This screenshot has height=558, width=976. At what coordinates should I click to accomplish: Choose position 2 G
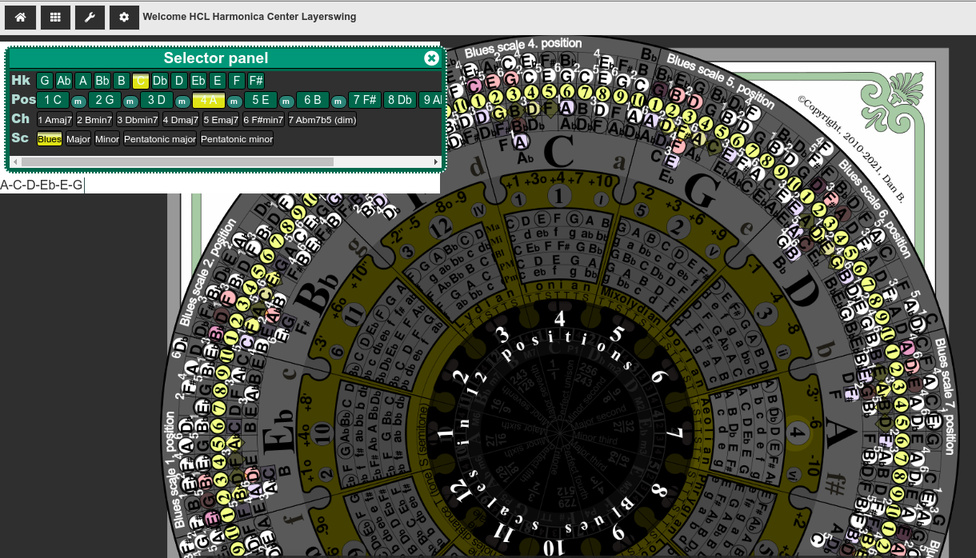[x=105, y=100]
